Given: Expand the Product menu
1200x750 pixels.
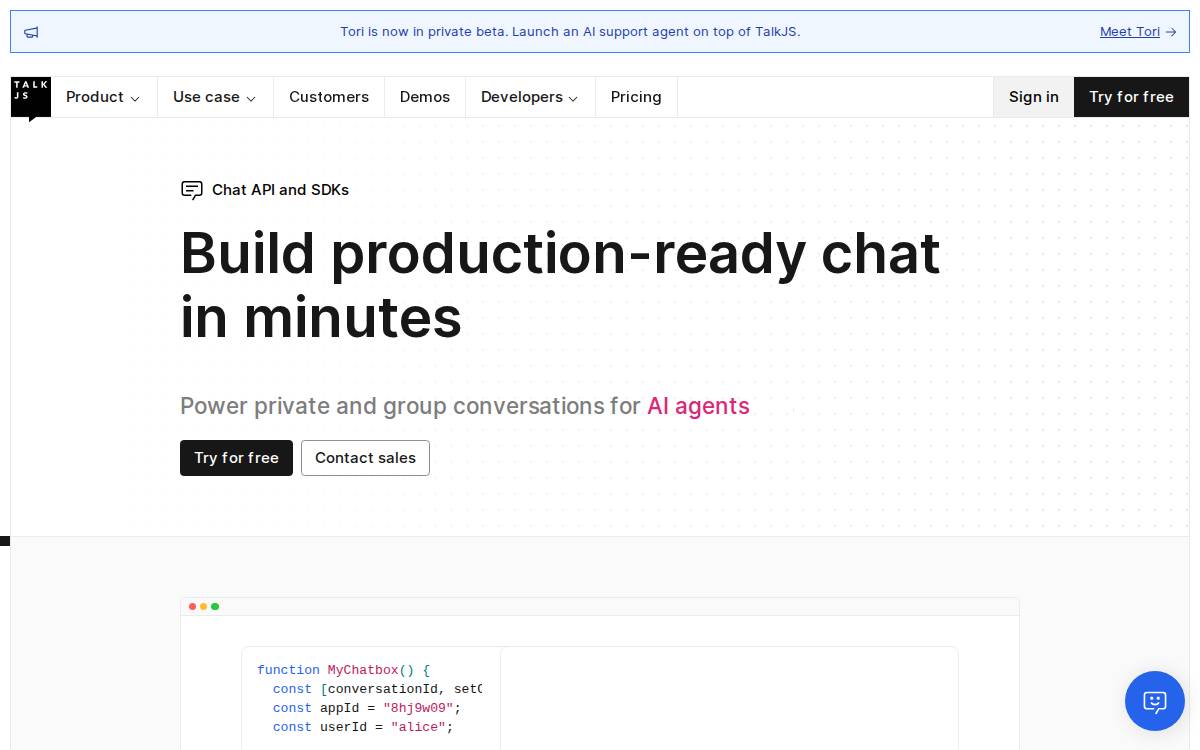Looking at the screenshot, I should point(104,97).
